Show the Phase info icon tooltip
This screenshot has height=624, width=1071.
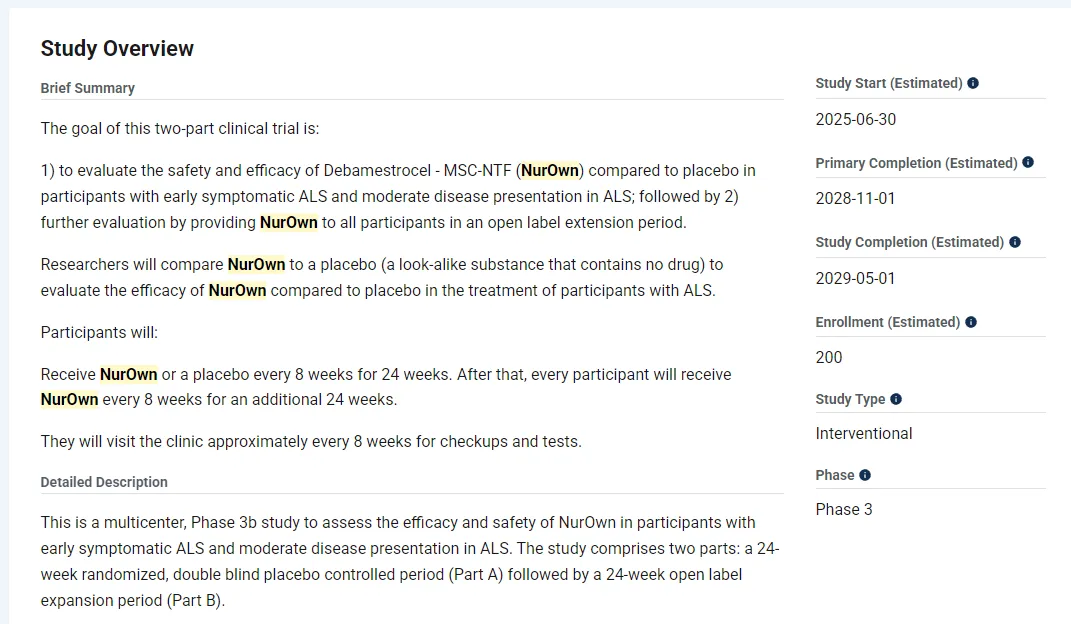point(865,475)
